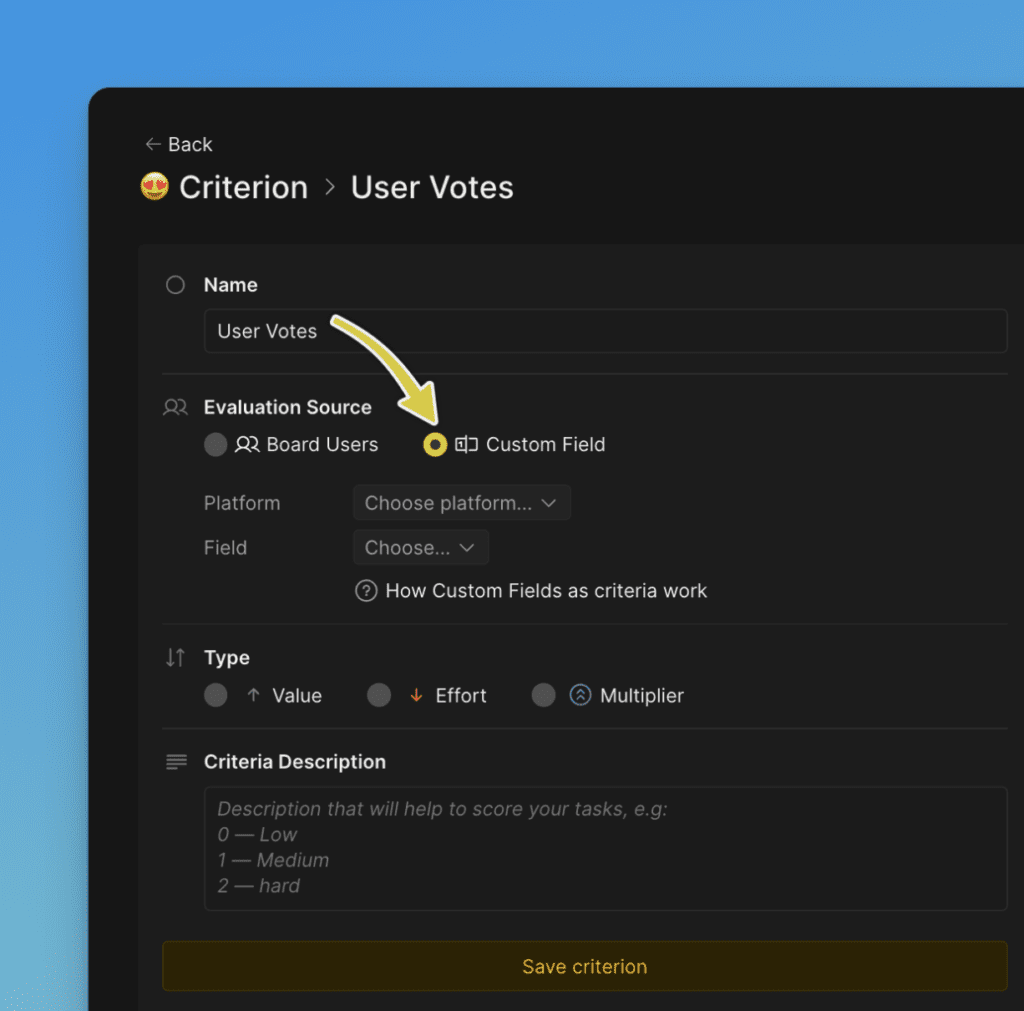
Task: Click the question mark help icon
Action: (366, 591)
